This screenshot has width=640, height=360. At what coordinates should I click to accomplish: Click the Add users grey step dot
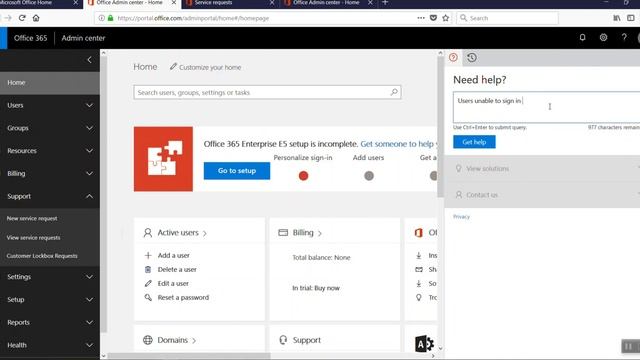tap(369, 176)
